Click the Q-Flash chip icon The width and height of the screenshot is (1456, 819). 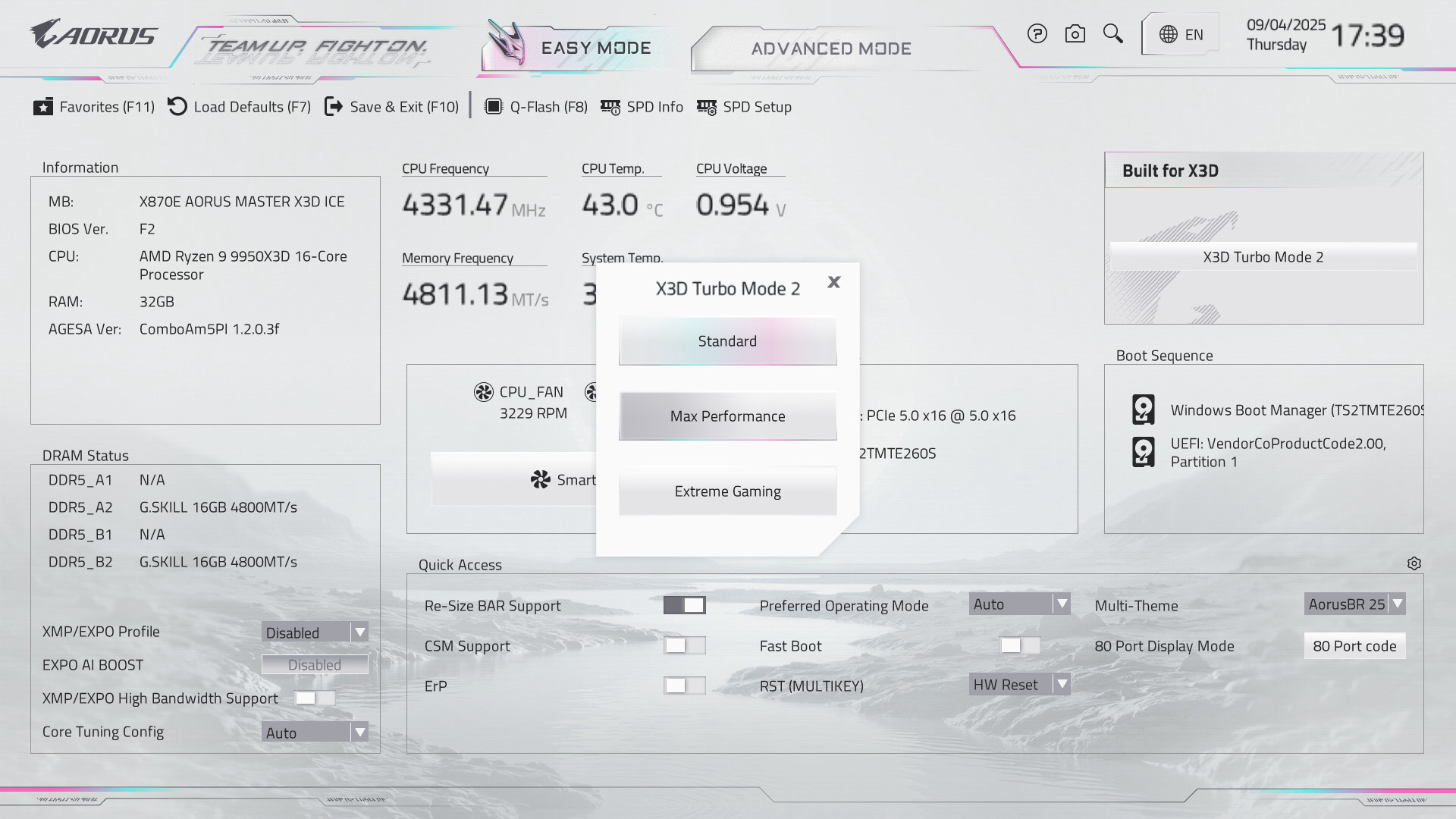tap(494, 107)
